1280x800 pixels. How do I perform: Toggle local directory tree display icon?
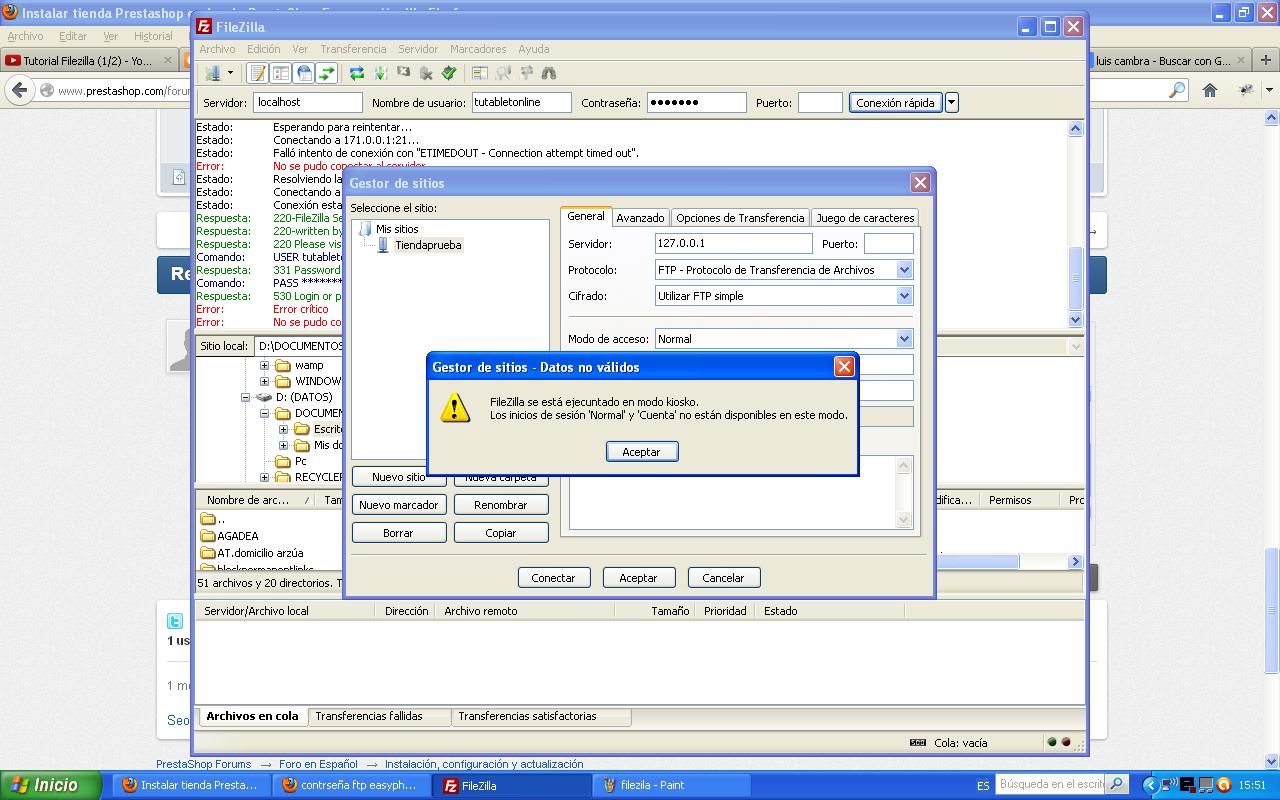281,73
